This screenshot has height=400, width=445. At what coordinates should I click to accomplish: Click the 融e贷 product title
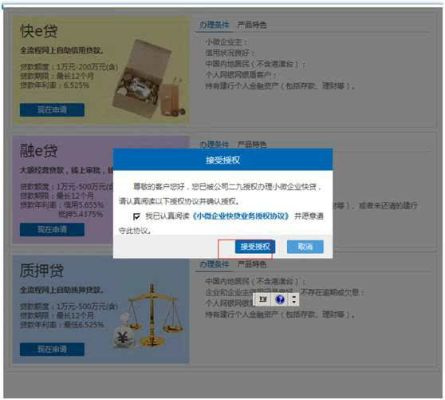pos(39,151)
